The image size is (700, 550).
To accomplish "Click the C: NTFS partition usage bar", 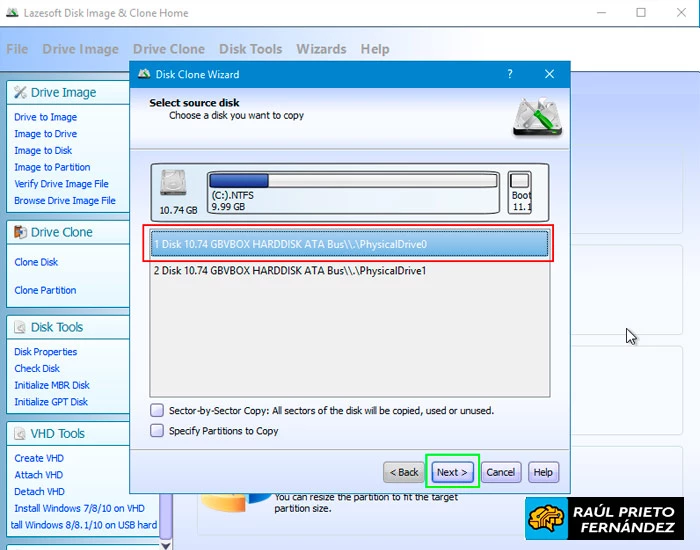I will pos(353,181).
